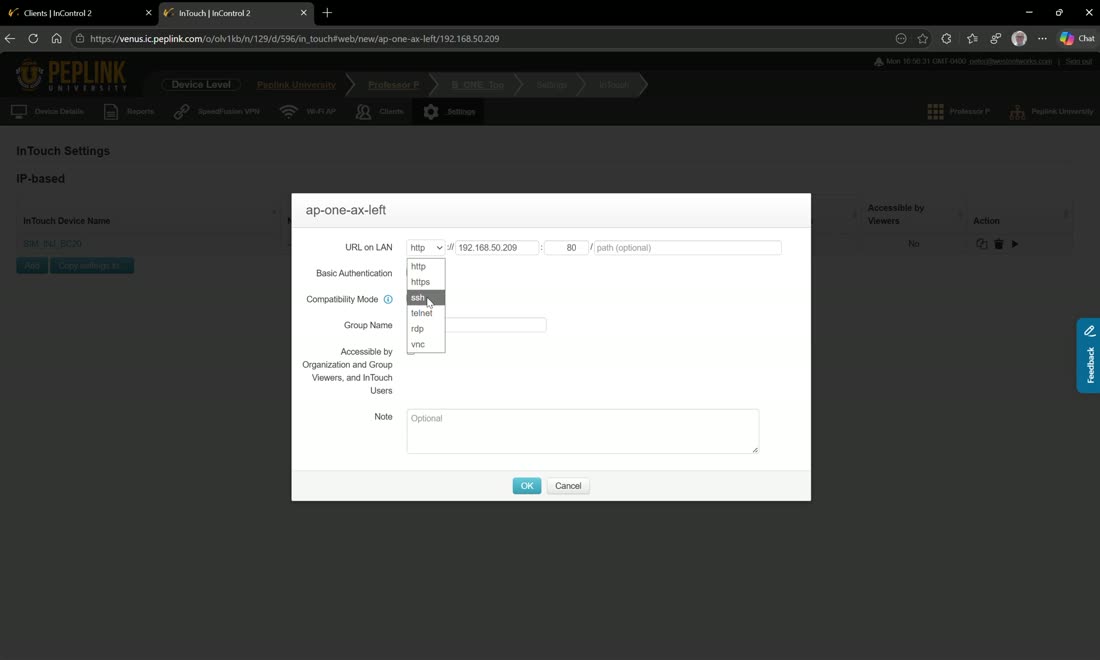Image resolution: width=1100 pixels, height=660 pixels.
Task: Select ssh in protocol dropdown list
Action: coord(425,297)
